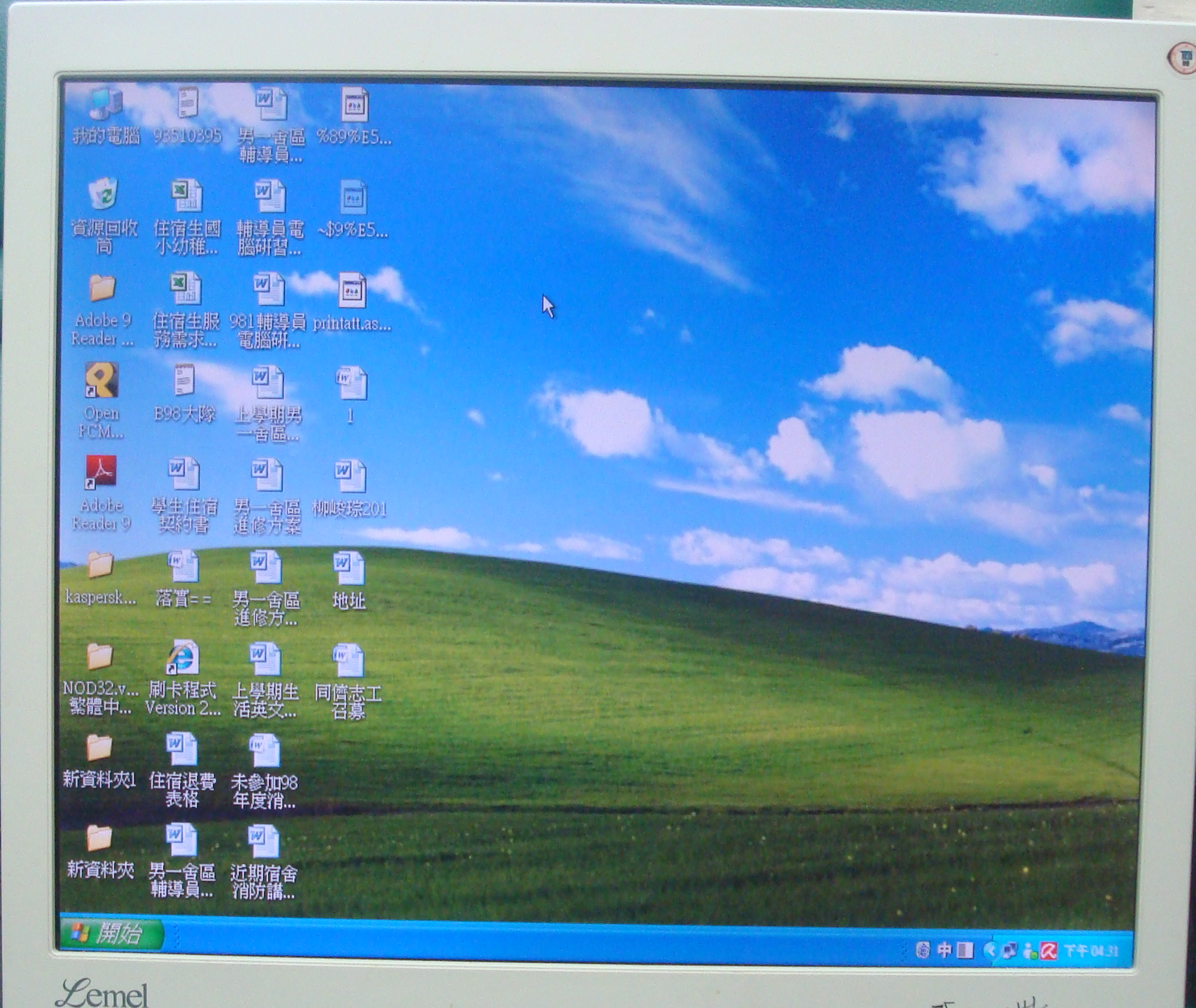The image size is (1196, 1008).
Task: Click the kaspersk... folder icon
Action: coord(100,565)
